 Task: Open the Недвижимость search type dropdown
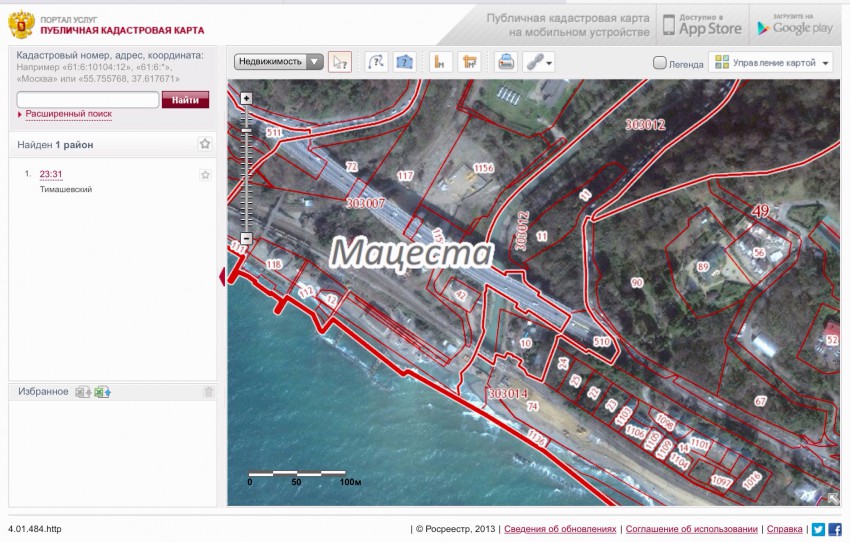coord(279,62)
